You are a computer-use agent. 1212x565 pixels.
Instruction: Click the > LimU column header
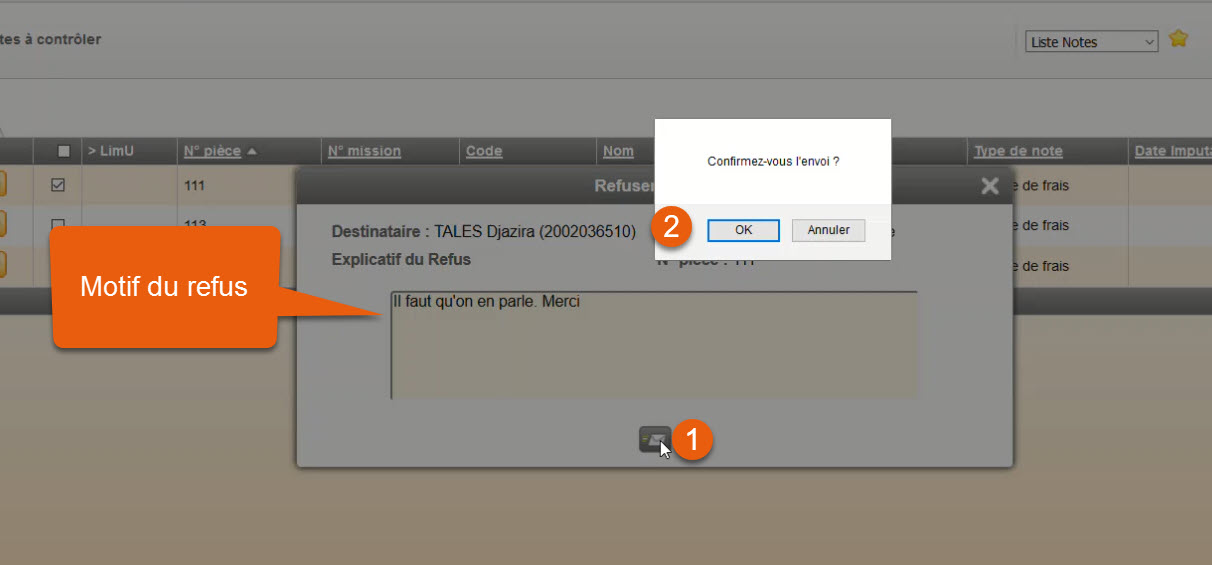(110, 151)
